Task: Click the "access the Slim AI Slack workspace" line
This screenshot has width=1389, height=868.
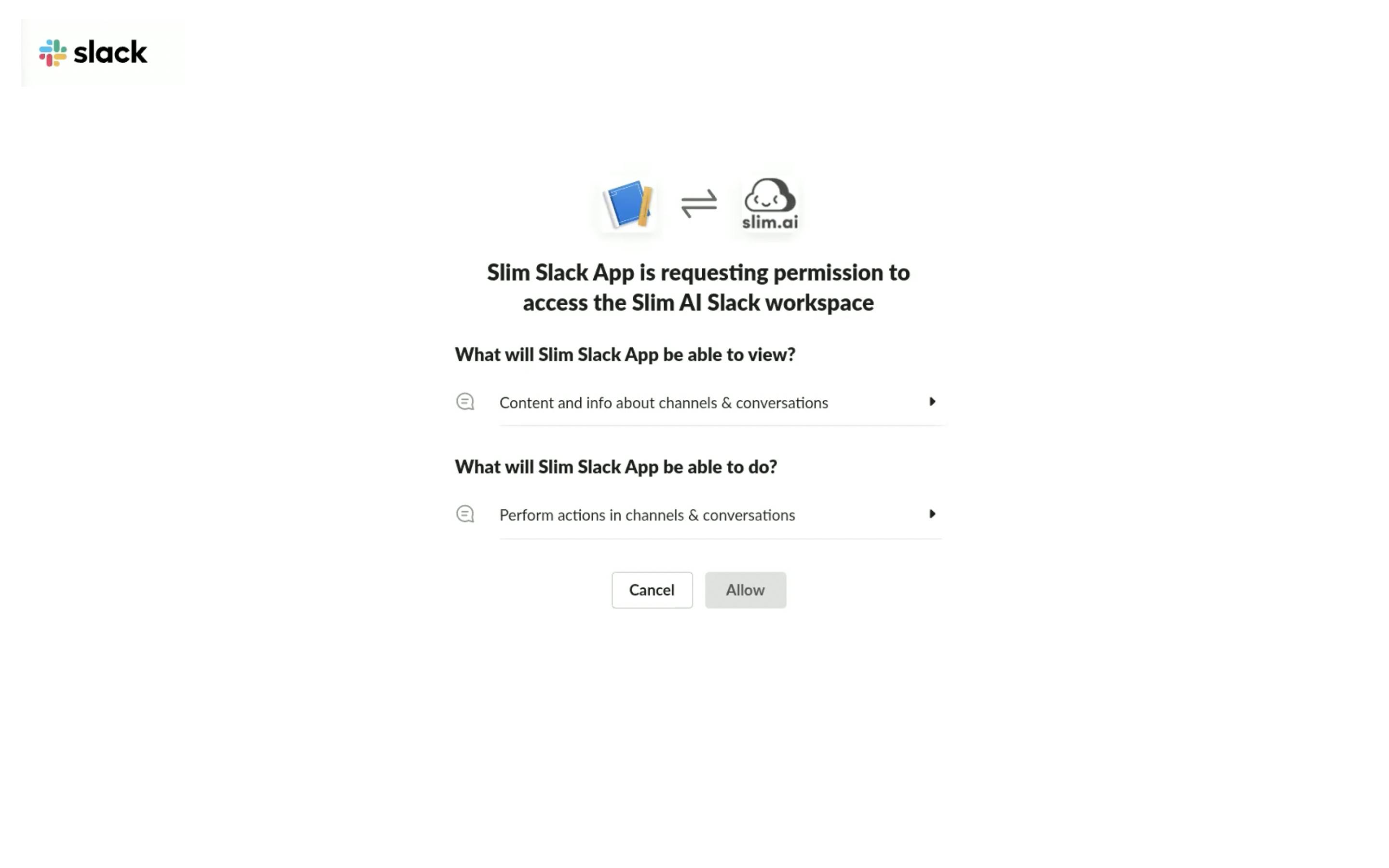Action: (x=698, y=302)
